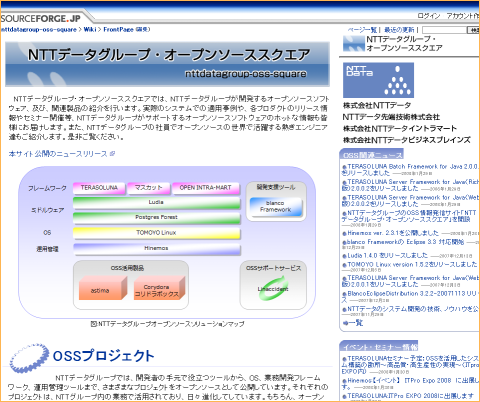480x402 pixels.
Task: Click the Ludia middleware bar
Action: click(156, 203)
